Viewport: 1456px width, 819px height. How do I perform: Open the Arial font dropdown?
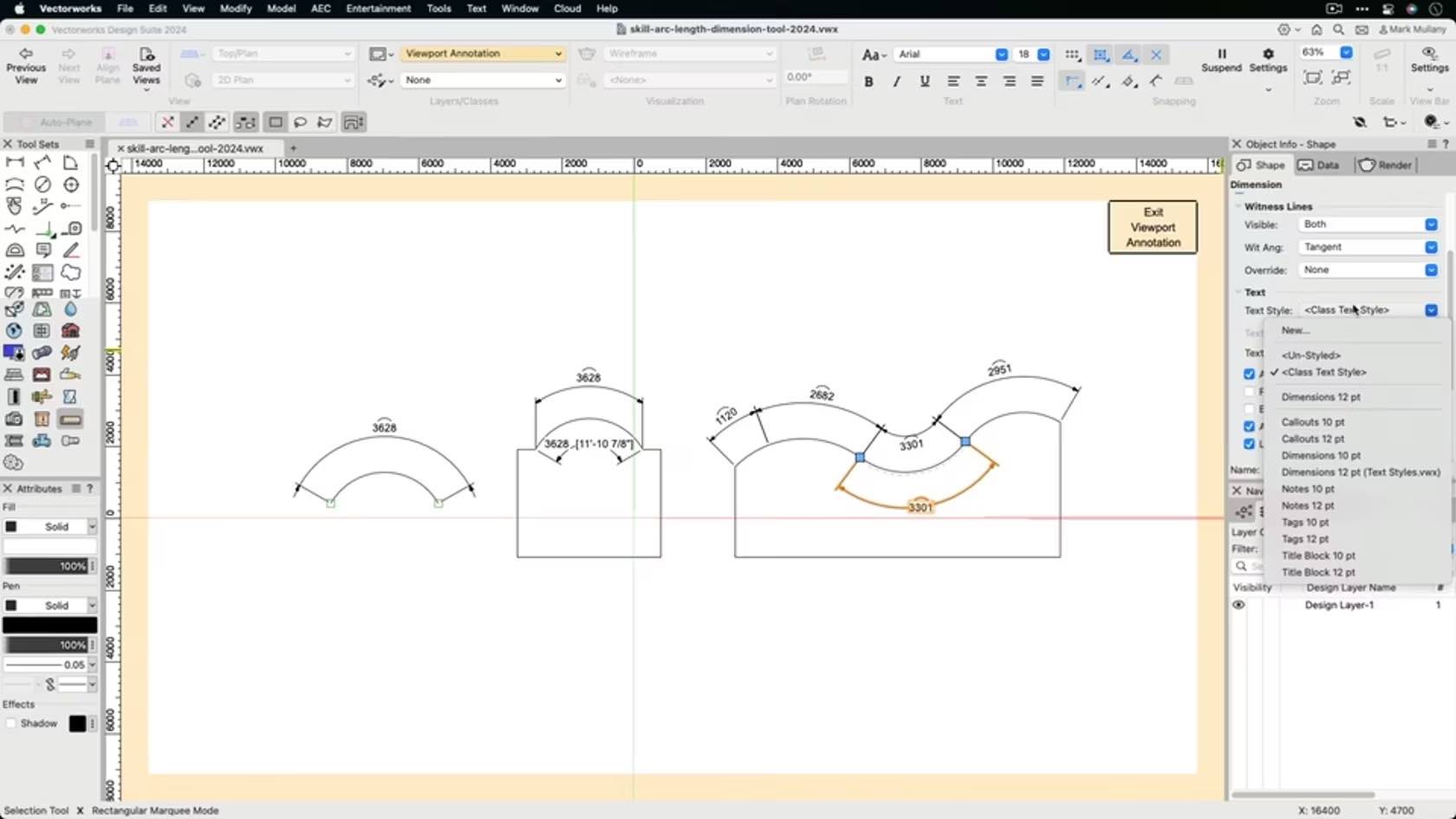952,54
